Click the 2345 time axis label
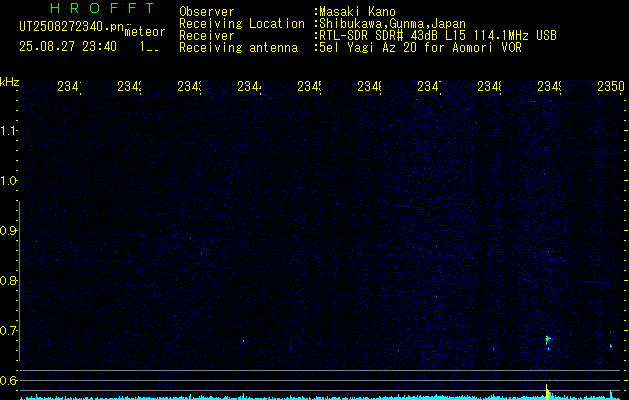Screen dimensions: 629x400 [x=310, y=86]
